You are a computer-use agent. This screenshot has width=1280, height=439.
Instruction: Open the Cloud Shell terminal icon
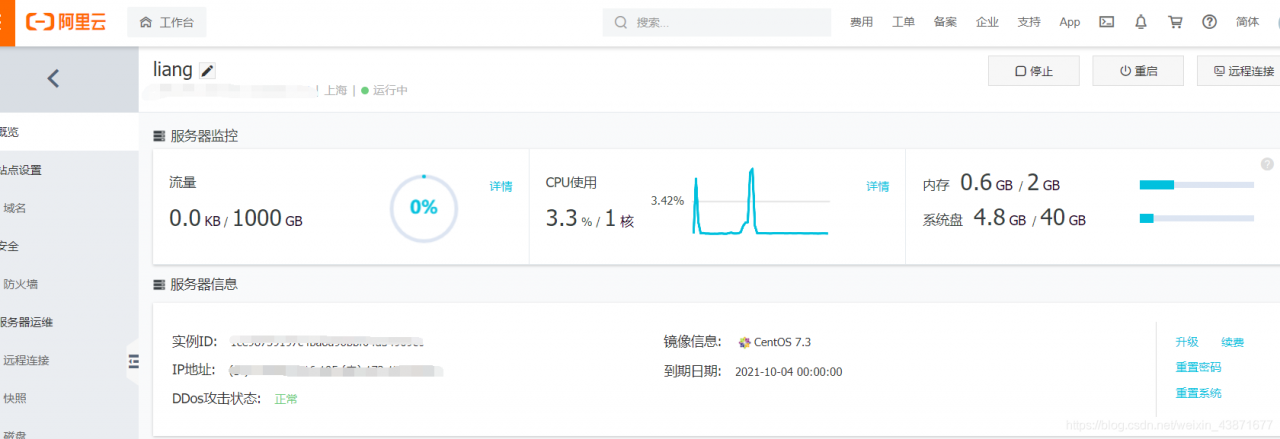coord(1107,22)
